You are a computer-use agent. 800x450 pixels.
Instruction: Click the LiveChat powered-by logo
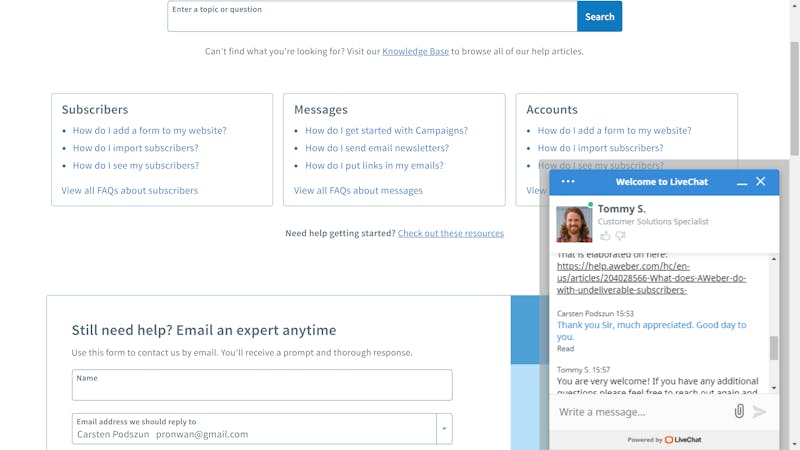pyautogui.click(x=683, y=439)
